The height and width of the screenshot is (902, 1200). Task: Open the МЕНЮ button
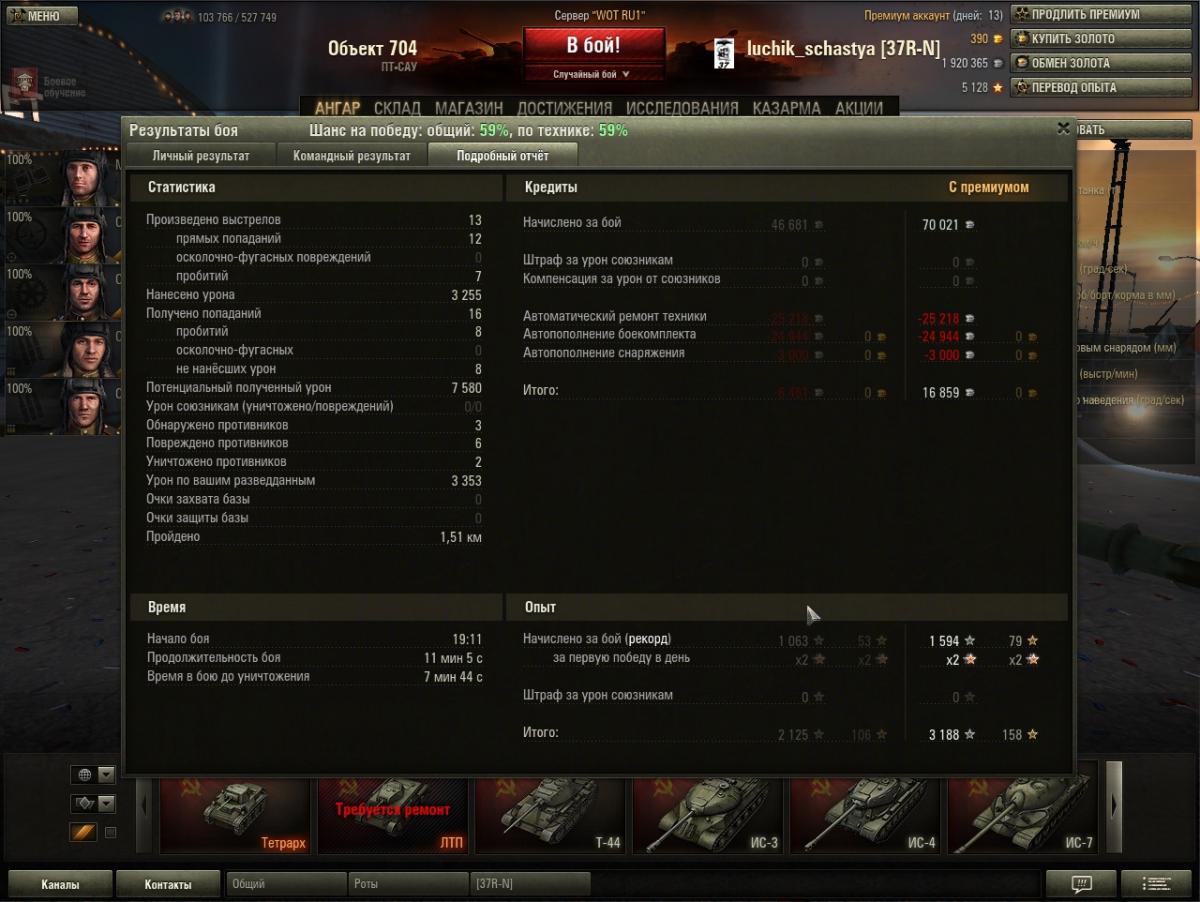pyautogui.click(x=42, y=16)
